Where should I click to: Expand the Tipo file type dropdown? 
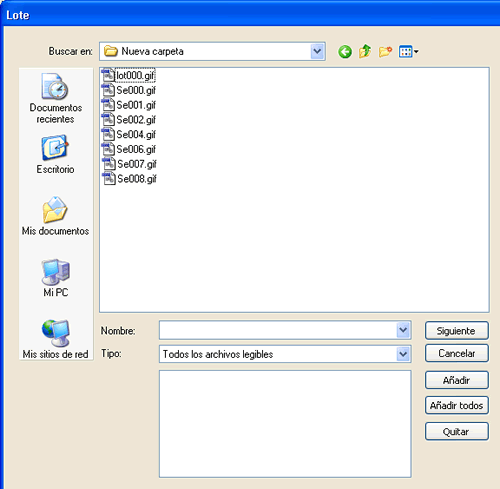403,354
